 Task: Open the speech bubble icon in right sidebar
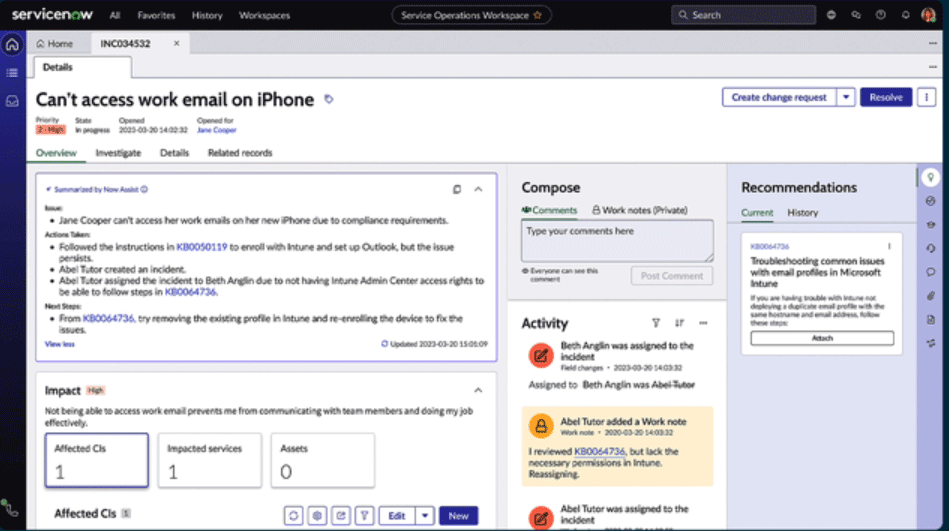[x=931, y=272]
